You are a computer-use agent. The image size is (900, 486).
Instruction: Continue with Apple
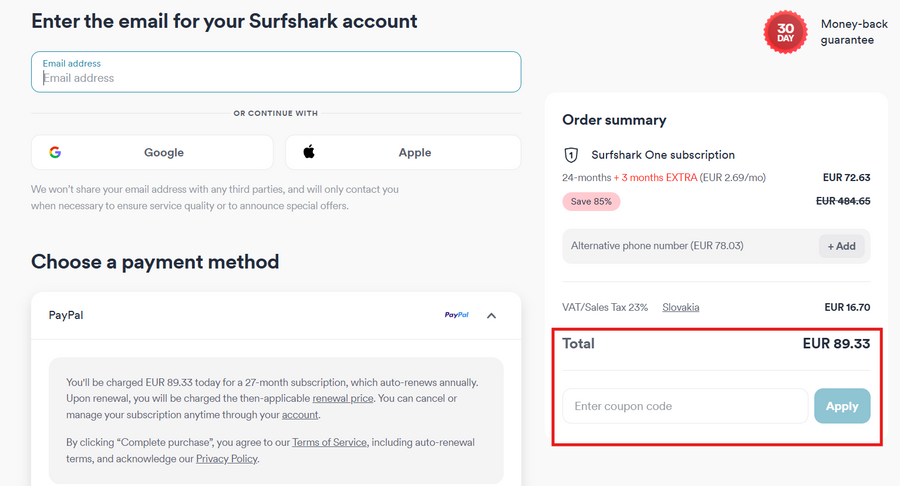[403, 153]
